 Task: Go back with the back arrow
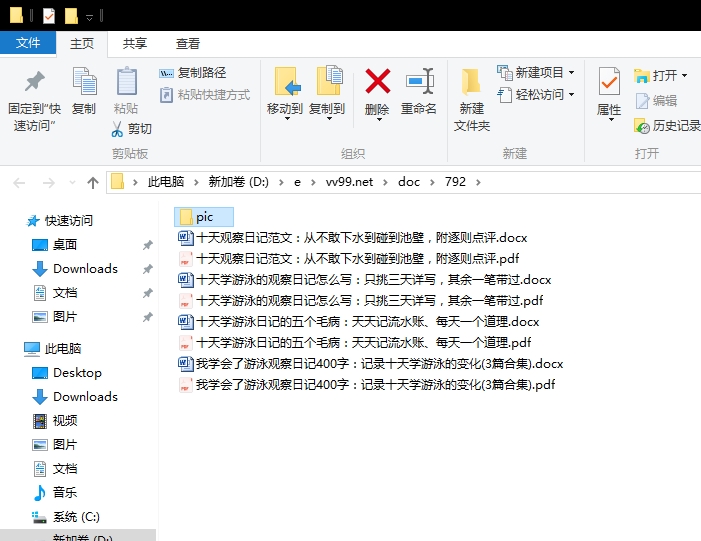pyautogui.click(x=19, y=182)
